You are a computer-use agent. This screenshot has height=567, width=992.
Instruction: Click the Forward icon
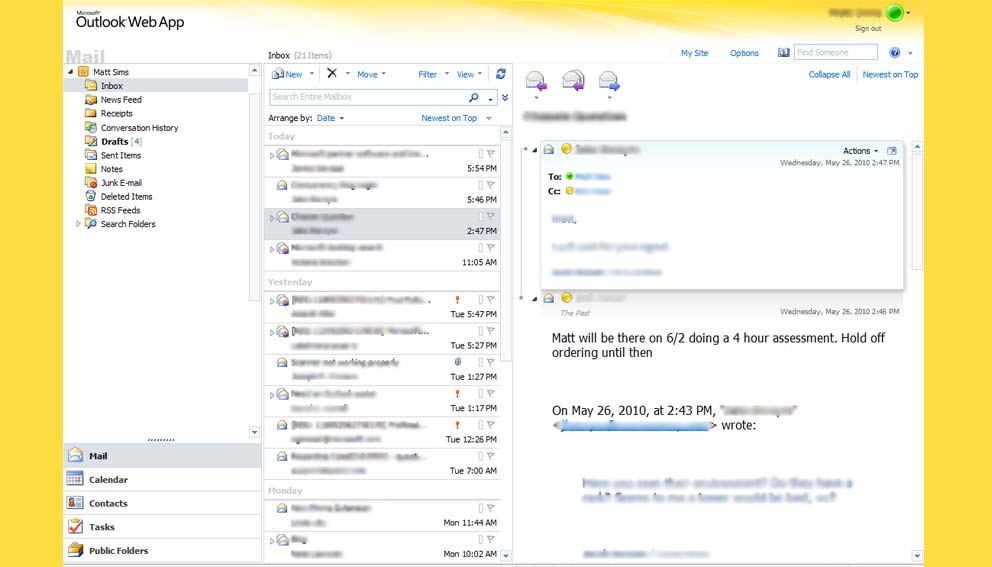609,82
